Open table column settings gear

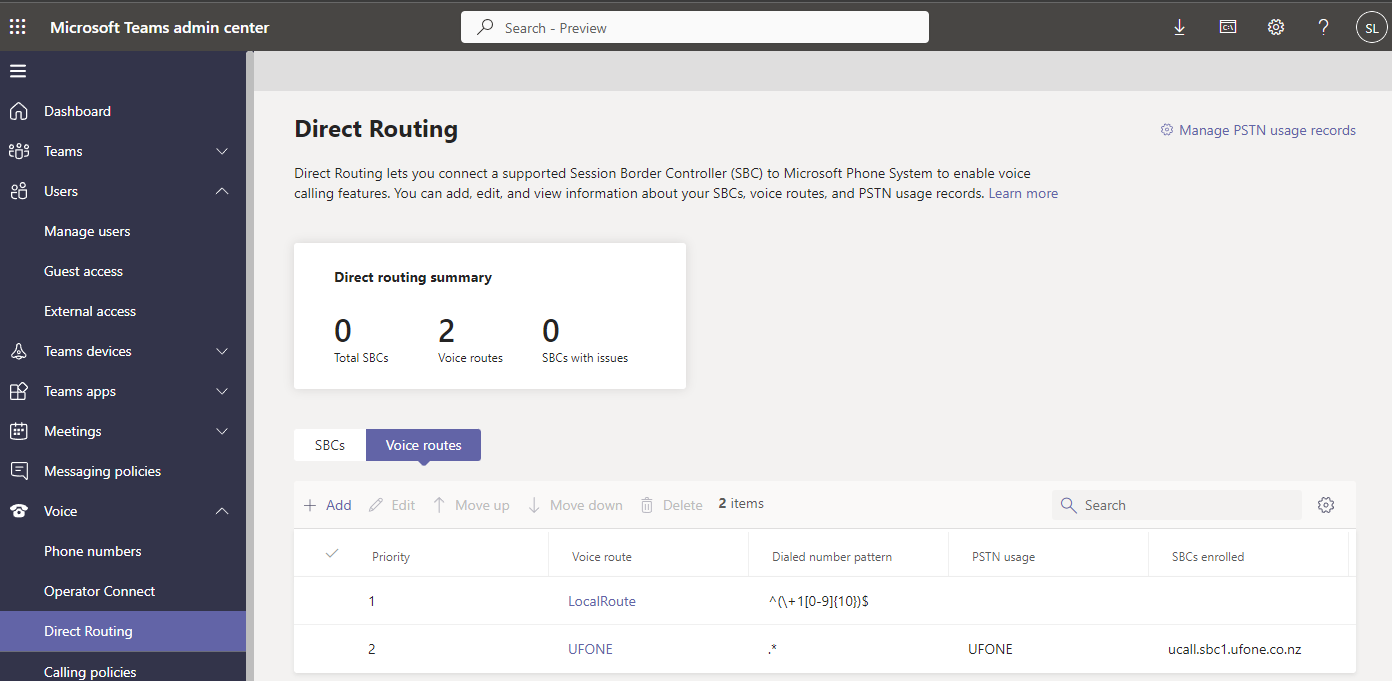(1326, 505)
